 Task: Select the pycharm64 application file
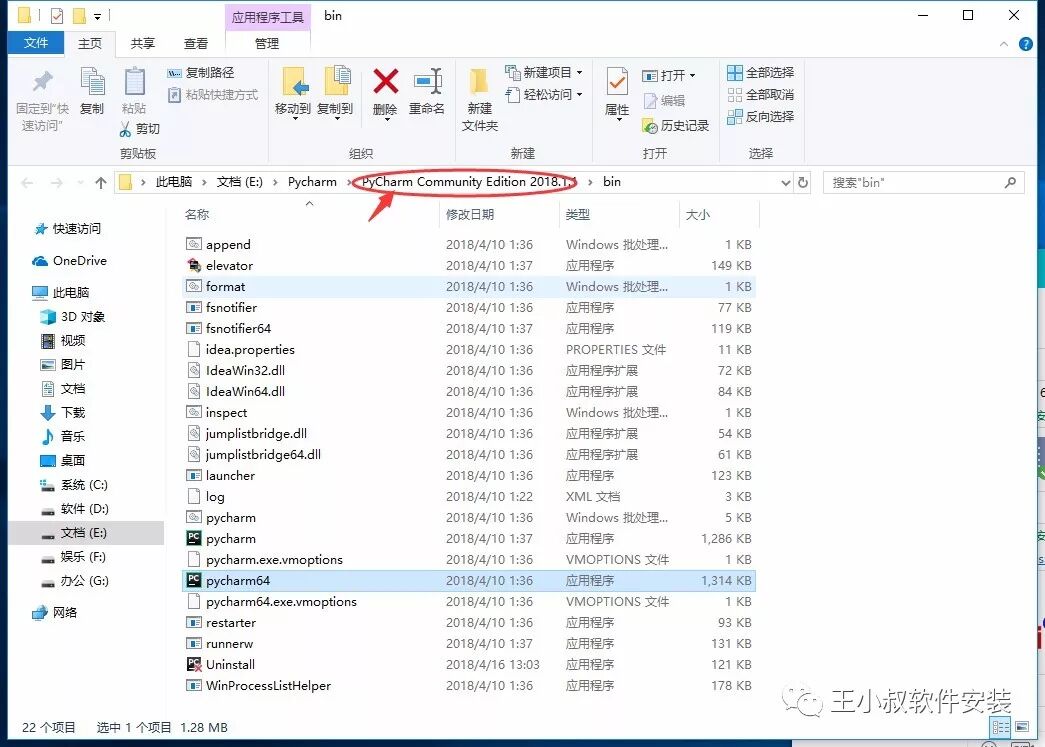pyautogui.click(x=469, y=580)
